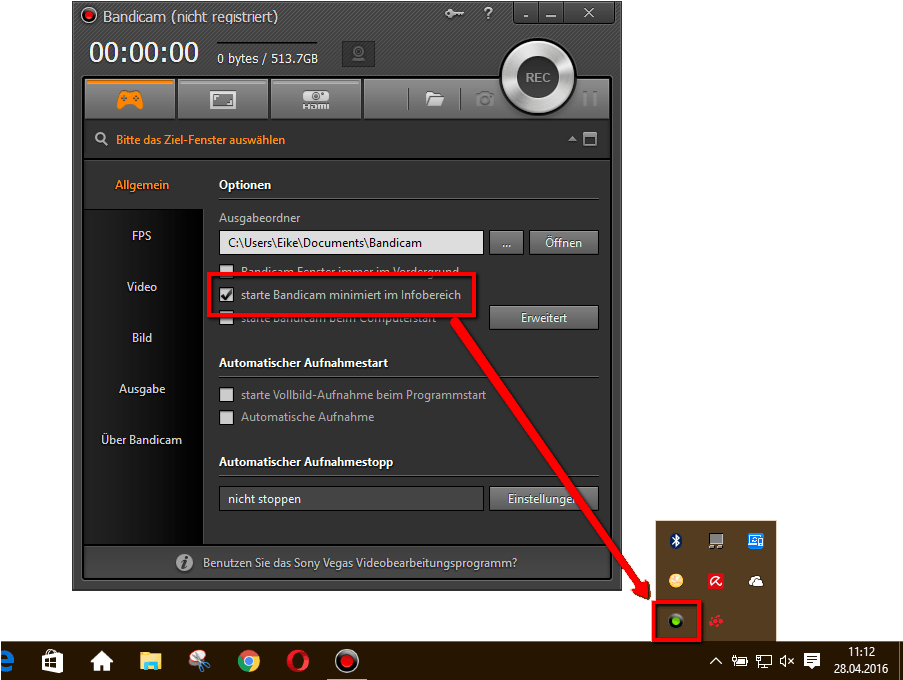Open the Action Center notification icon
The height and width of the screenshot is (680, 903).
tap(812, 661)
